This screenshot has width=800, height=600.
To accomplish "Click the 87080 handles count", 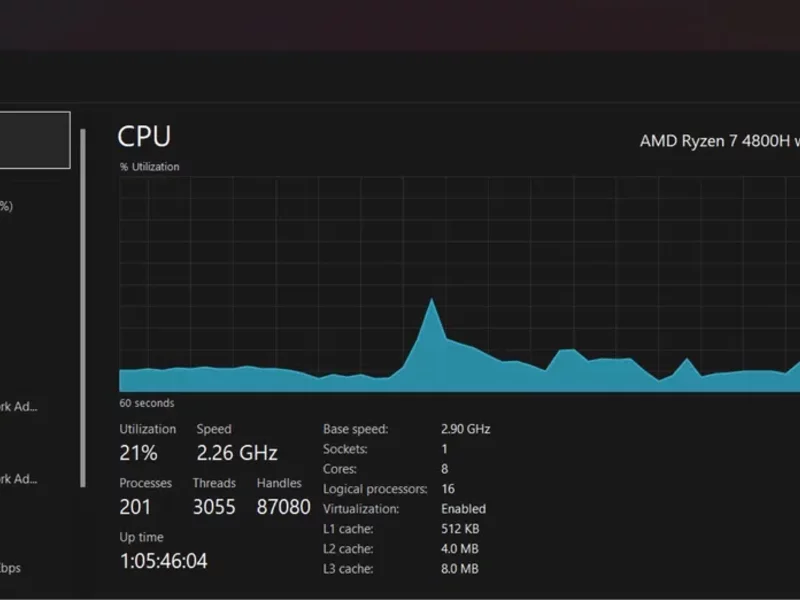I will [x=283, y=507].
